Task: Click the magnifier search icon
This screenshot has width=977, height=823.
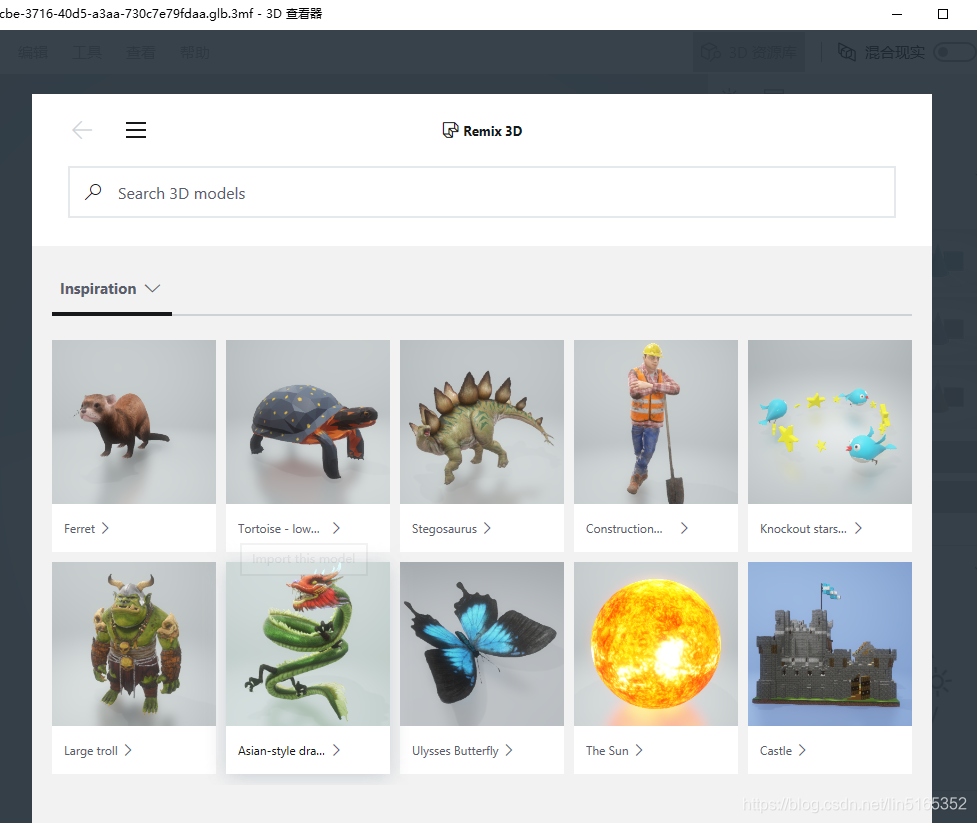Action: click(x=93, y=192)
